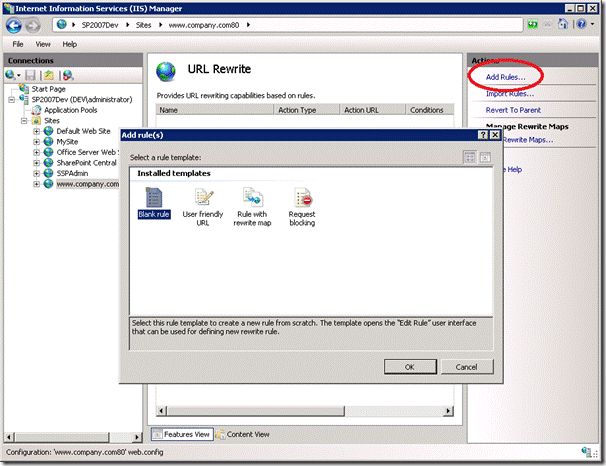Screen dimensions: 606x466
Task: Click View Rewrite Maps link
Action: pyautogui.click(x=528, y=140)
